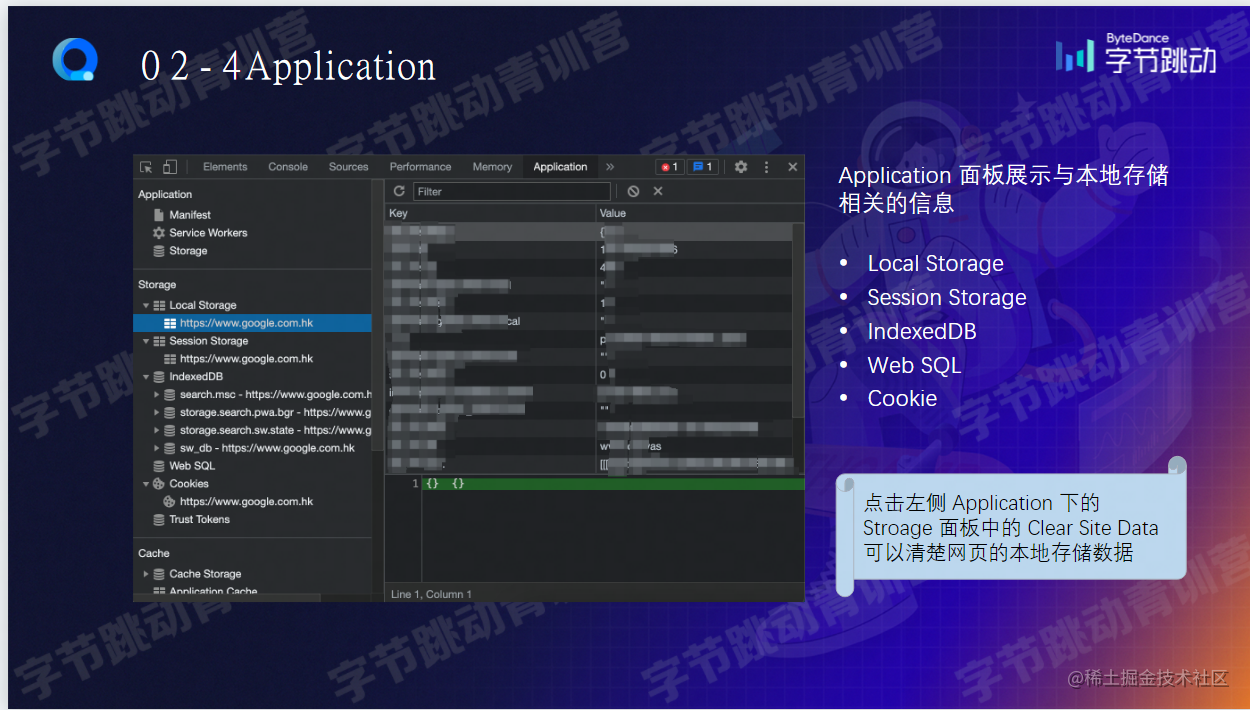Expand the sw_db database
The height and width of the screenshot is (710, 1250).
click(157, 448)
